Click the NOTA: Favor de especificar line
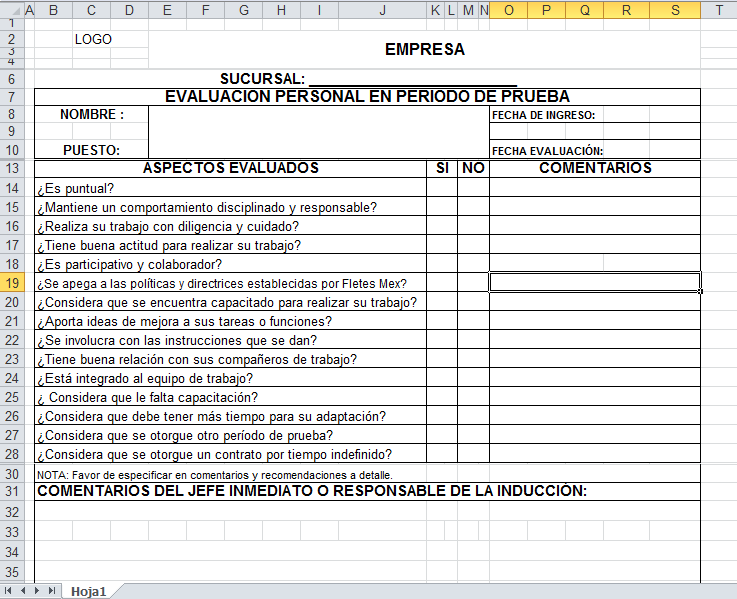 215,475
